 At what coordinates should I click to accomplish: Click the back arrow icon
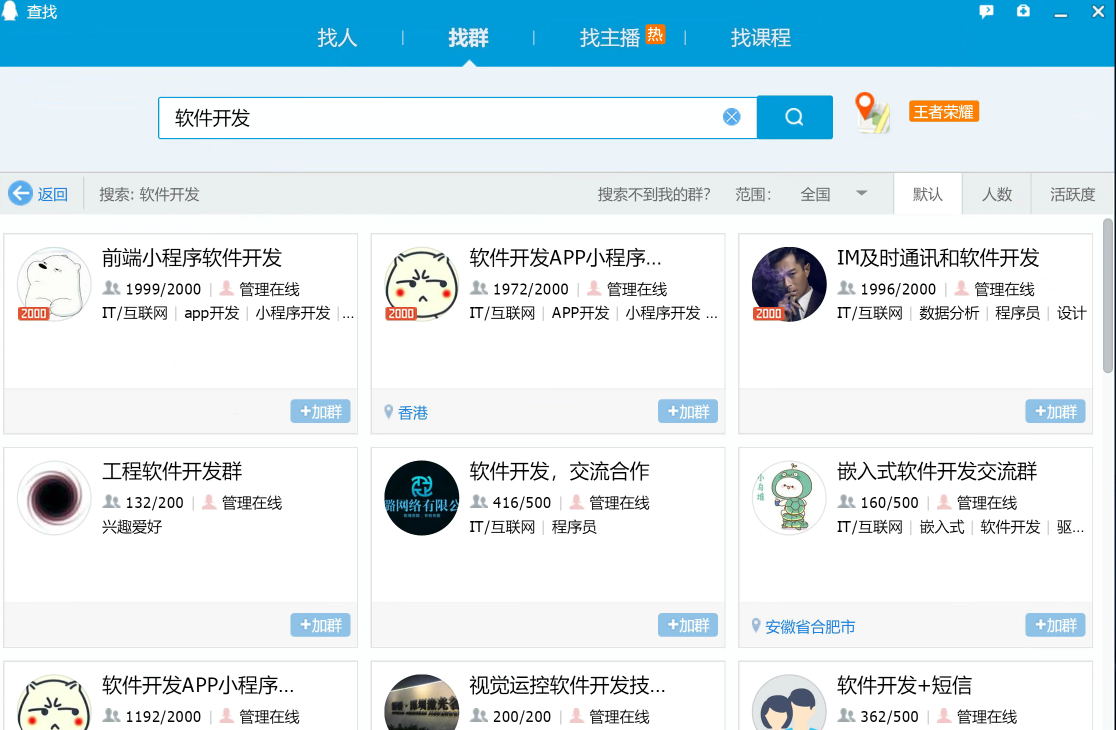pos(20,194)
